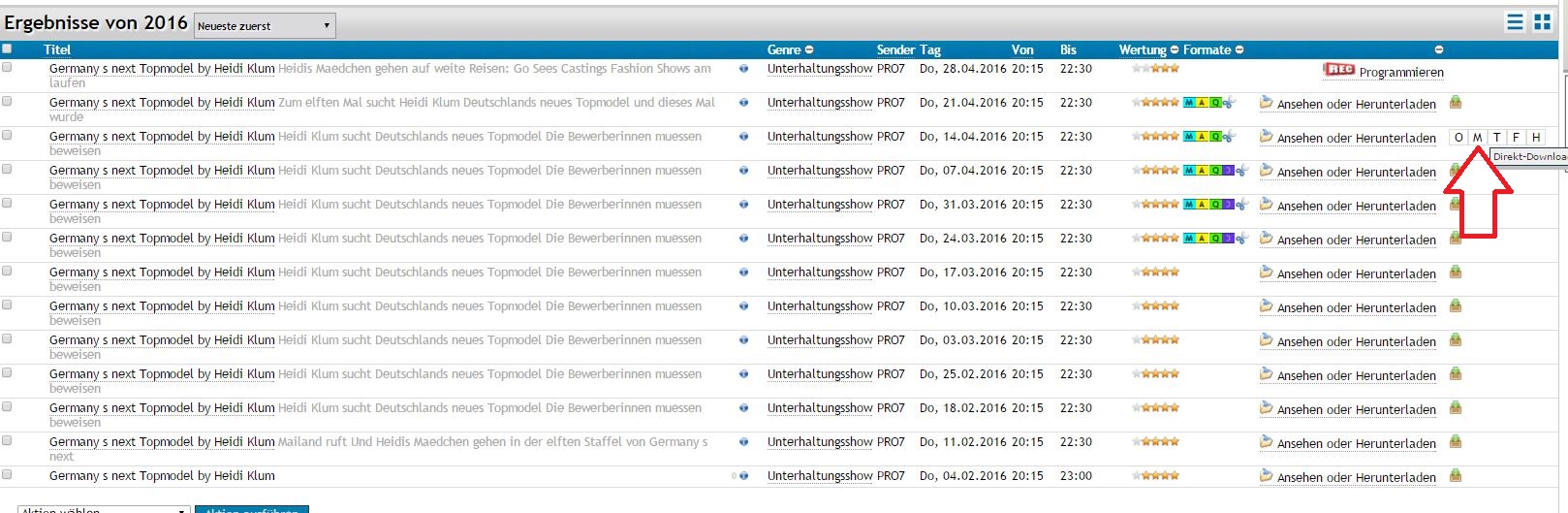The image size is (1568, 513).
Task: Check the box for 31.03.2016 episode
Action: [x=7, y=203]
